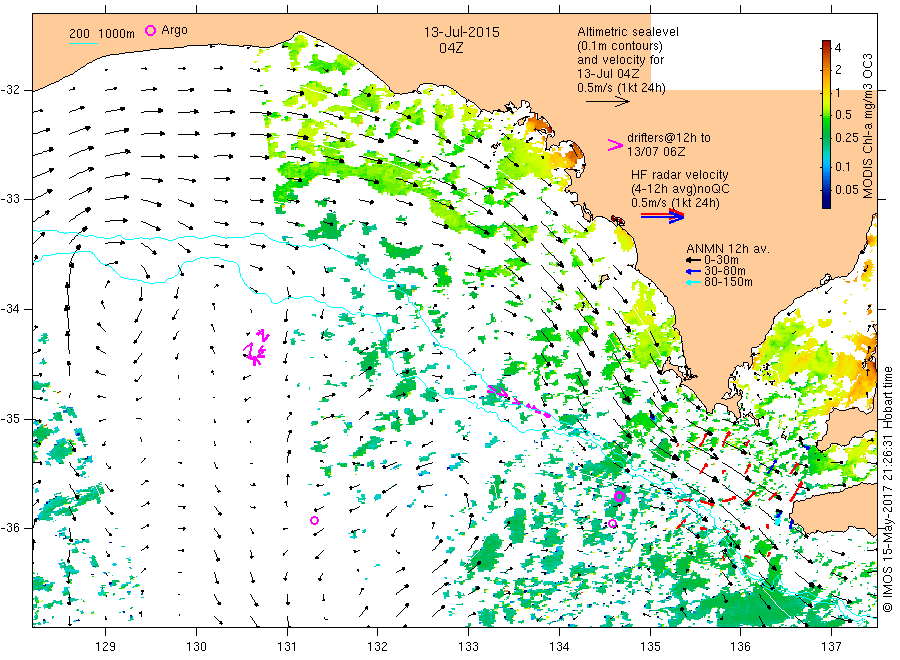Viewport: 900px width, 660px height.
Task: Click the latitude axis label '-32'
Action: pyautogui.click(x=10, y=90)
